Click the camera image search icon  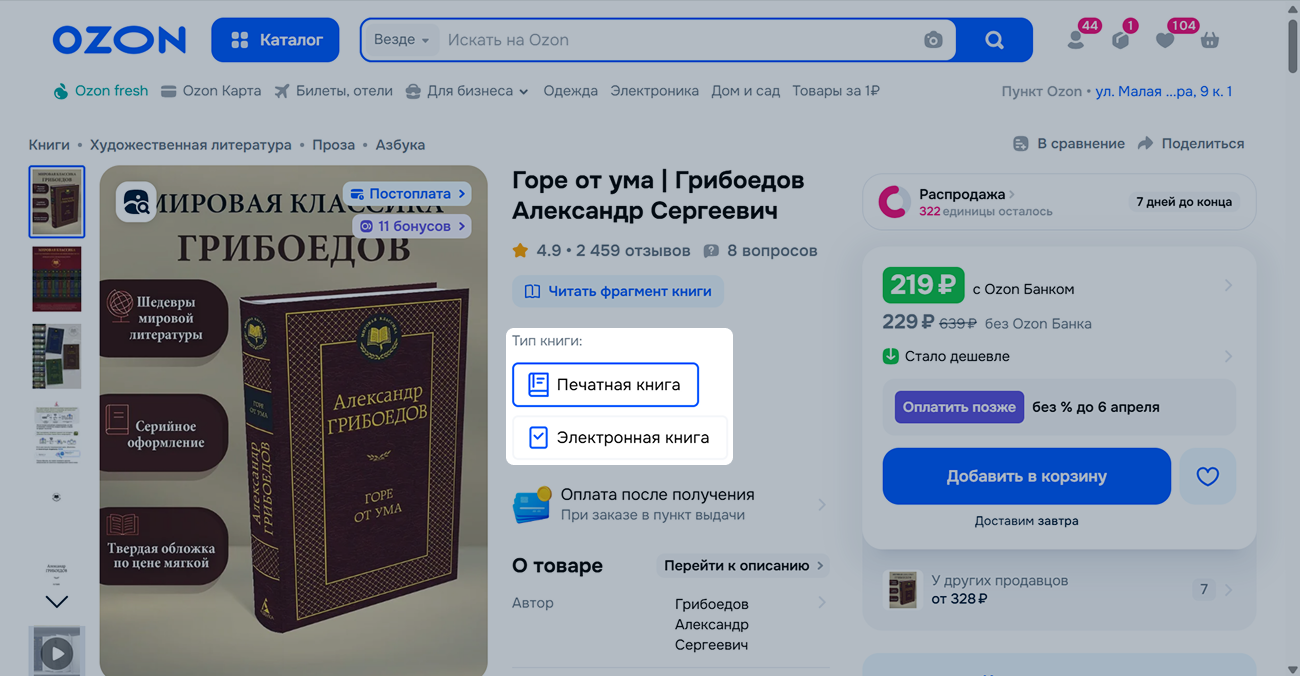pos(932,40)
